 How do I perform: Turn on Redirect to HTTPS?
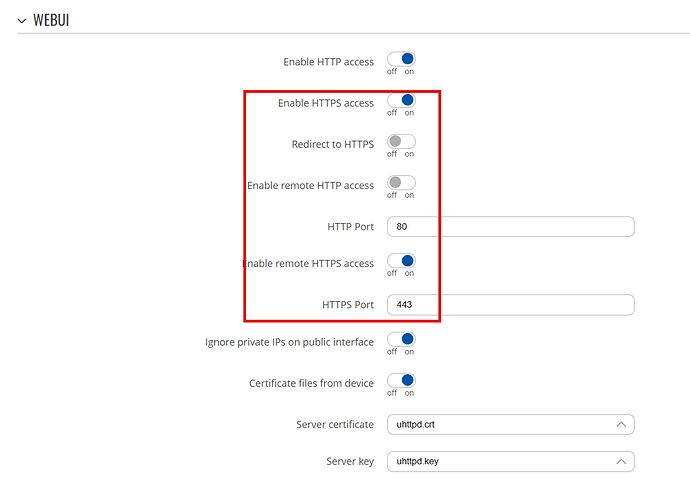[x=401, y=141]
